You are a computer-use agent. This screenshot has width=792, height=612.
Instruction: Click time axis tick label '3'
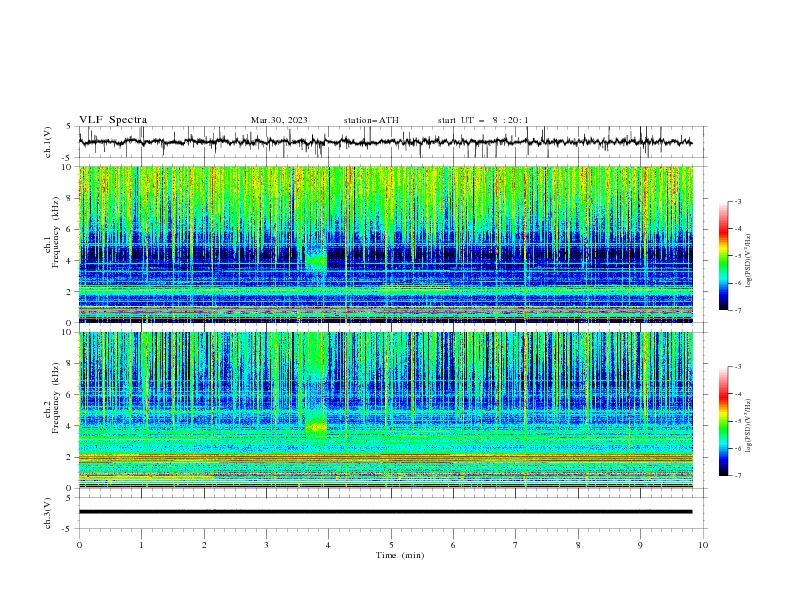tap(266, 545)
